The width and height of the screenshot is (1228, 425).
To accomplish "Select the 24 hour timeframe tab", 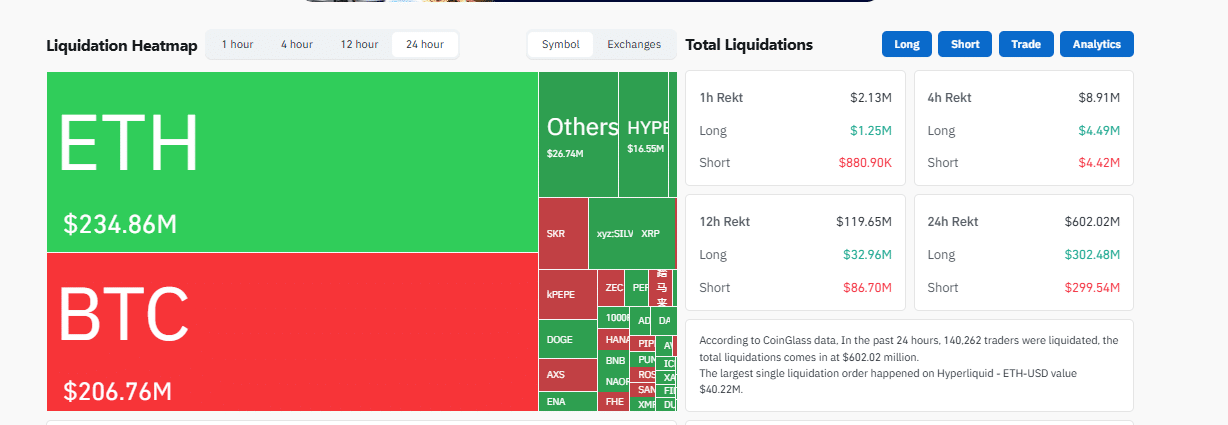I will [425, 45].
